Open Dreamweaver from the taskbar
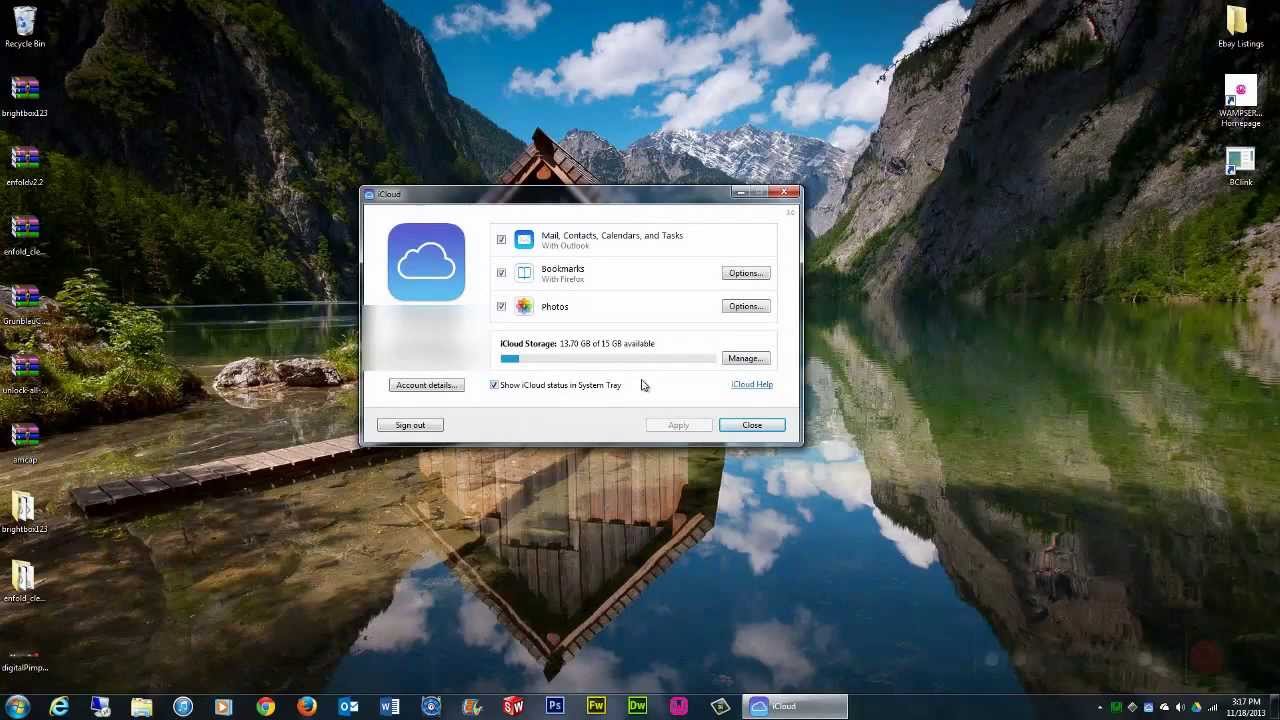1280x720 pixels. coord(637,707)
